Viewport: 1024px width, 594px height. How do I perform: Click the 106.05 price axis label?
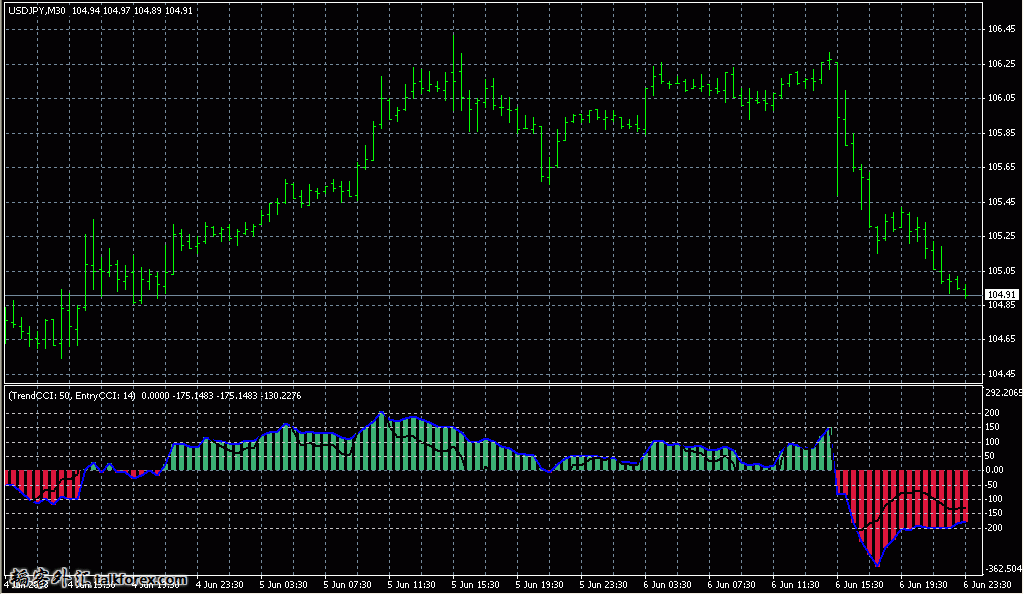1002,98
